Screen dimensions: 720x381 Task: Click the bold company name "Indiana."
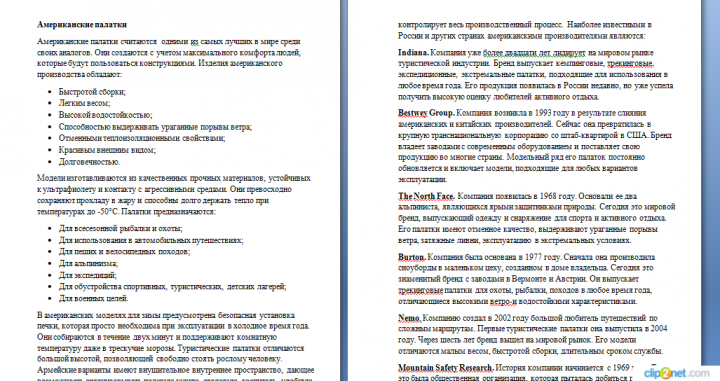point(413,53)
